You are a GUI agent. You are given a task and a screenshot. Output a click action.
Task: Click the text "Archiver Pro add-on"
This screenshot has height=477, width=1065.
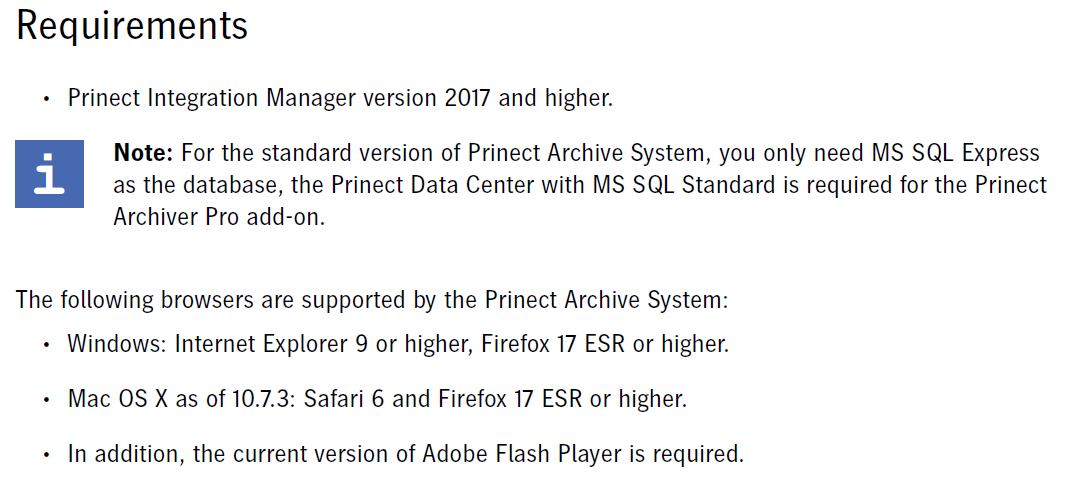[x=219, y=217]
